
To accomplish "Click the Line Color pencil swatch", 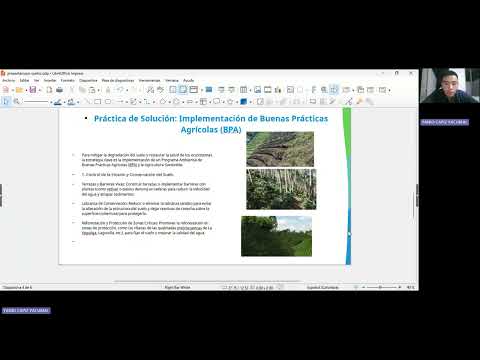I will click(57, 101).
